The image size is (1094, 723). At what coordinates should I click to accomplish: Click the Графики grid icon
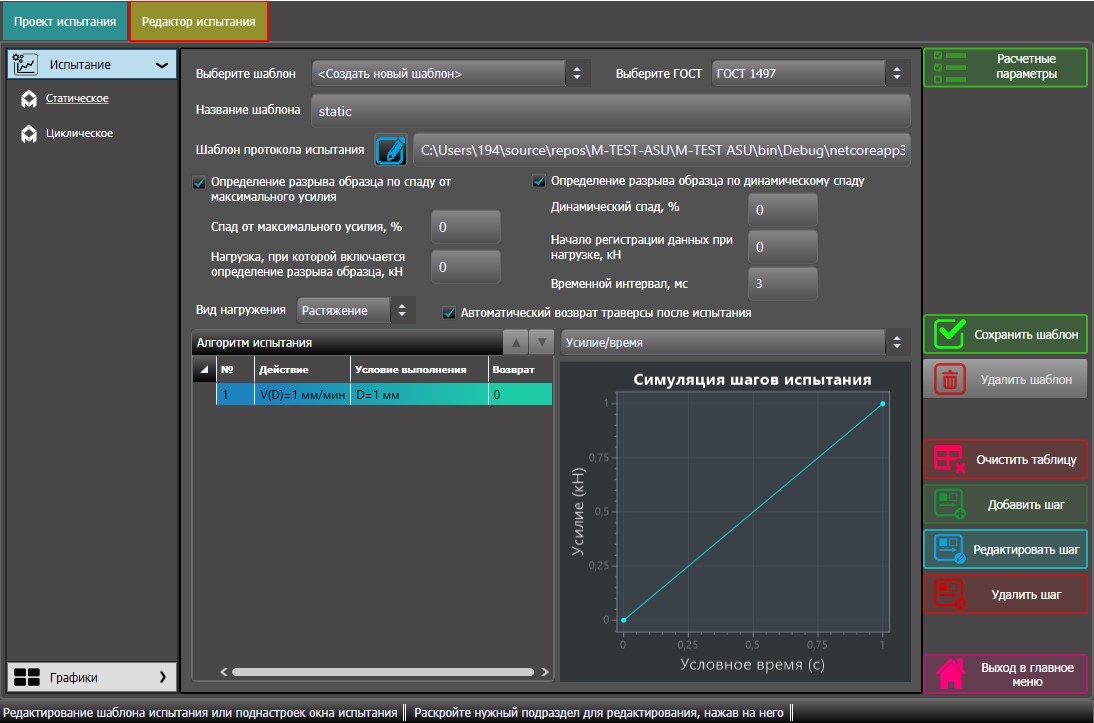click(x=27, y=677)
